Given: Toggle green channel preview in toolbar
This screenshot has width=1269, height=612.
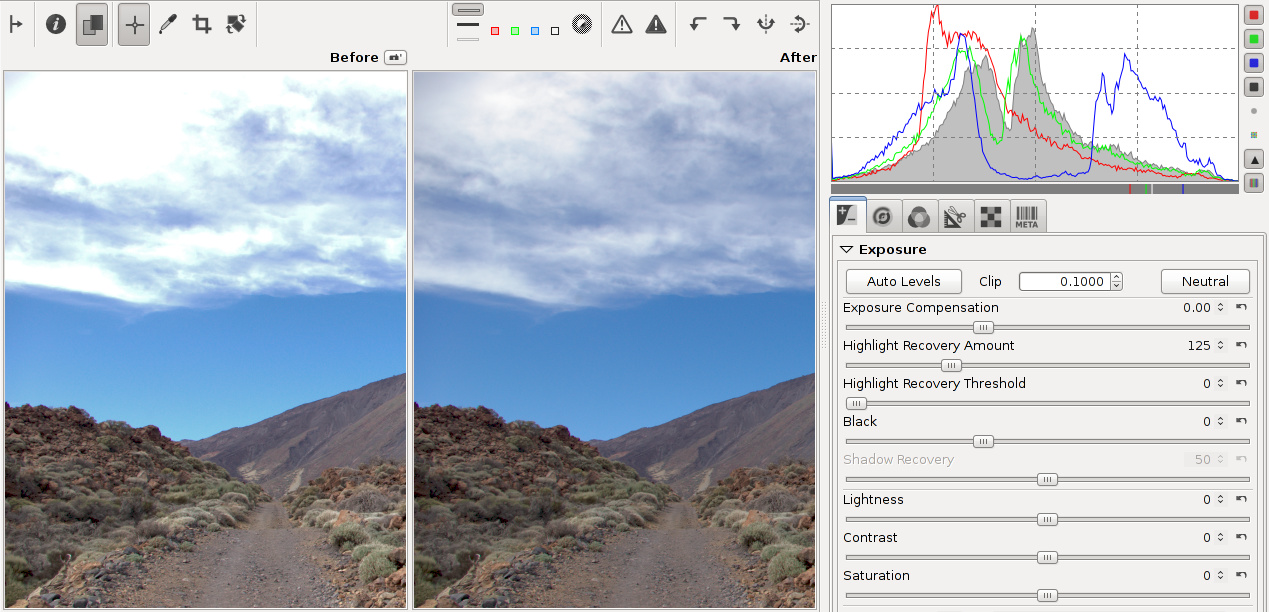Looking at the screenshot, I should click(x=515, y=31).
